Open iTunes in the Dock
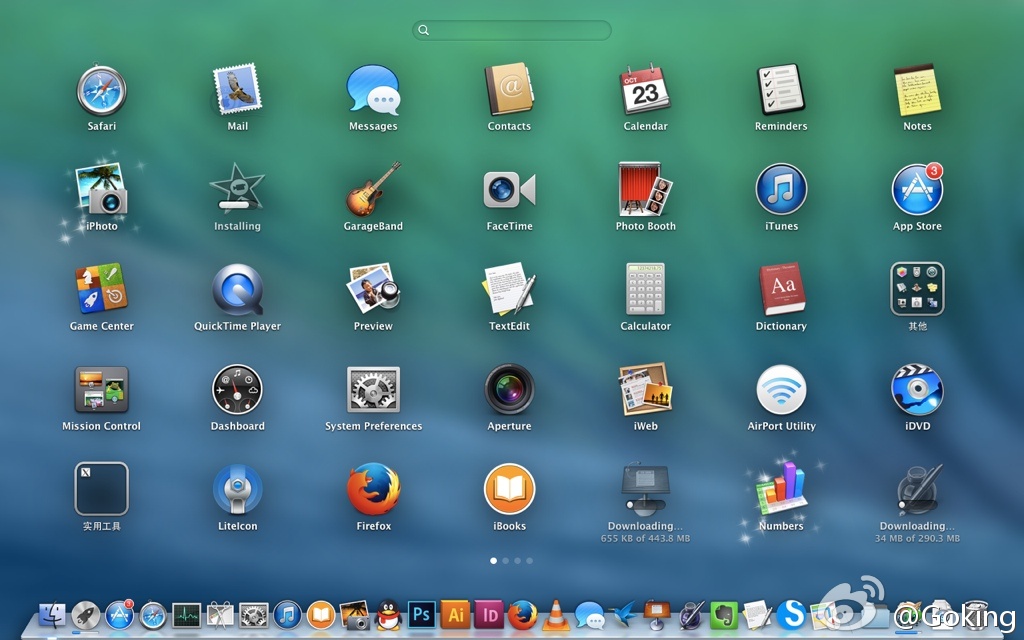The image size is (1024, 640). point(287,615)
